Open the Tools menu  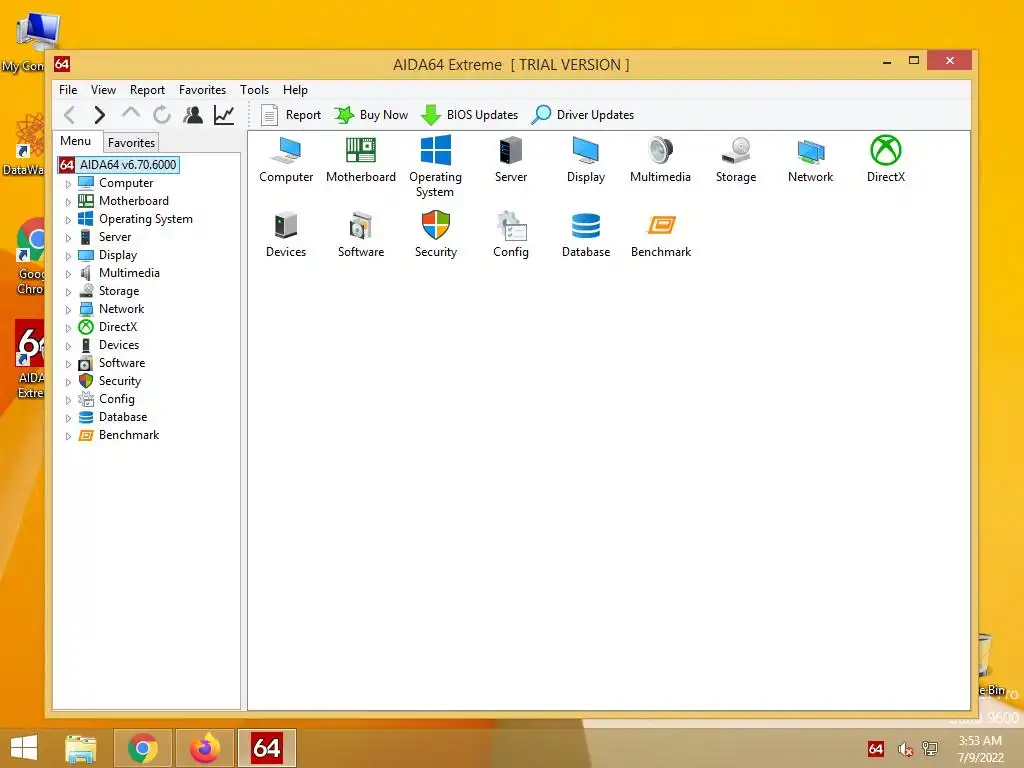point(254,89)
